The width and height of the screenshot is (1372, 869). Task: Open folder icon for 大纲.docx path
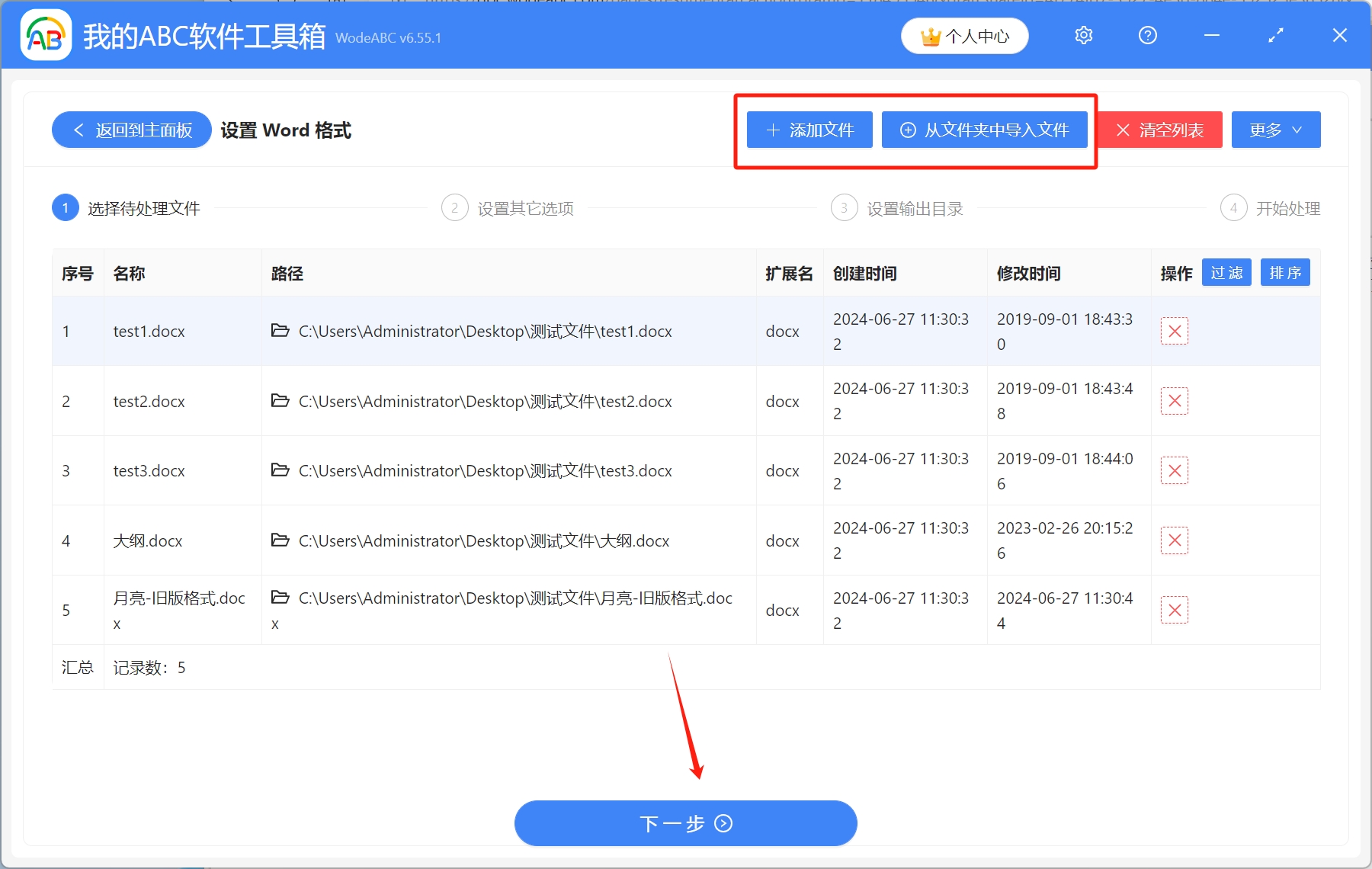280,540
